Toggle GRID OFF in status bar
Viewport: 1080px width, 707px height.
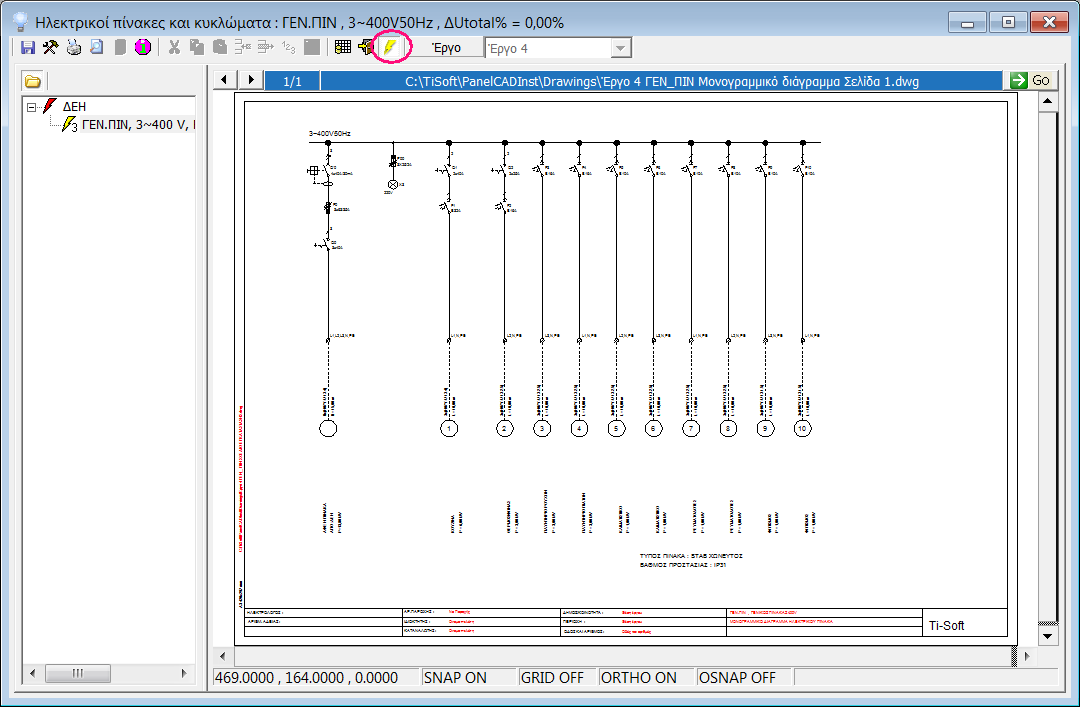(552, 678)
